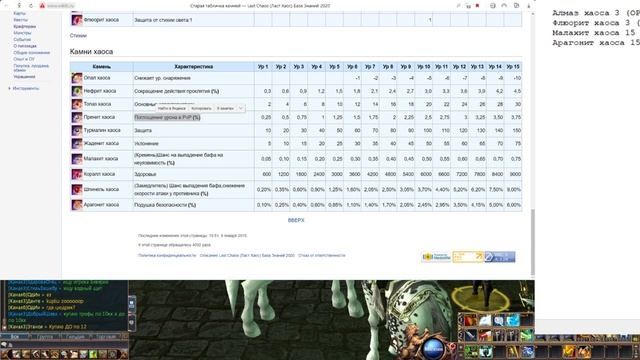This screenshot has width=640, height=360.
Task: Open the События sidebar link
Action: point(22,40)
